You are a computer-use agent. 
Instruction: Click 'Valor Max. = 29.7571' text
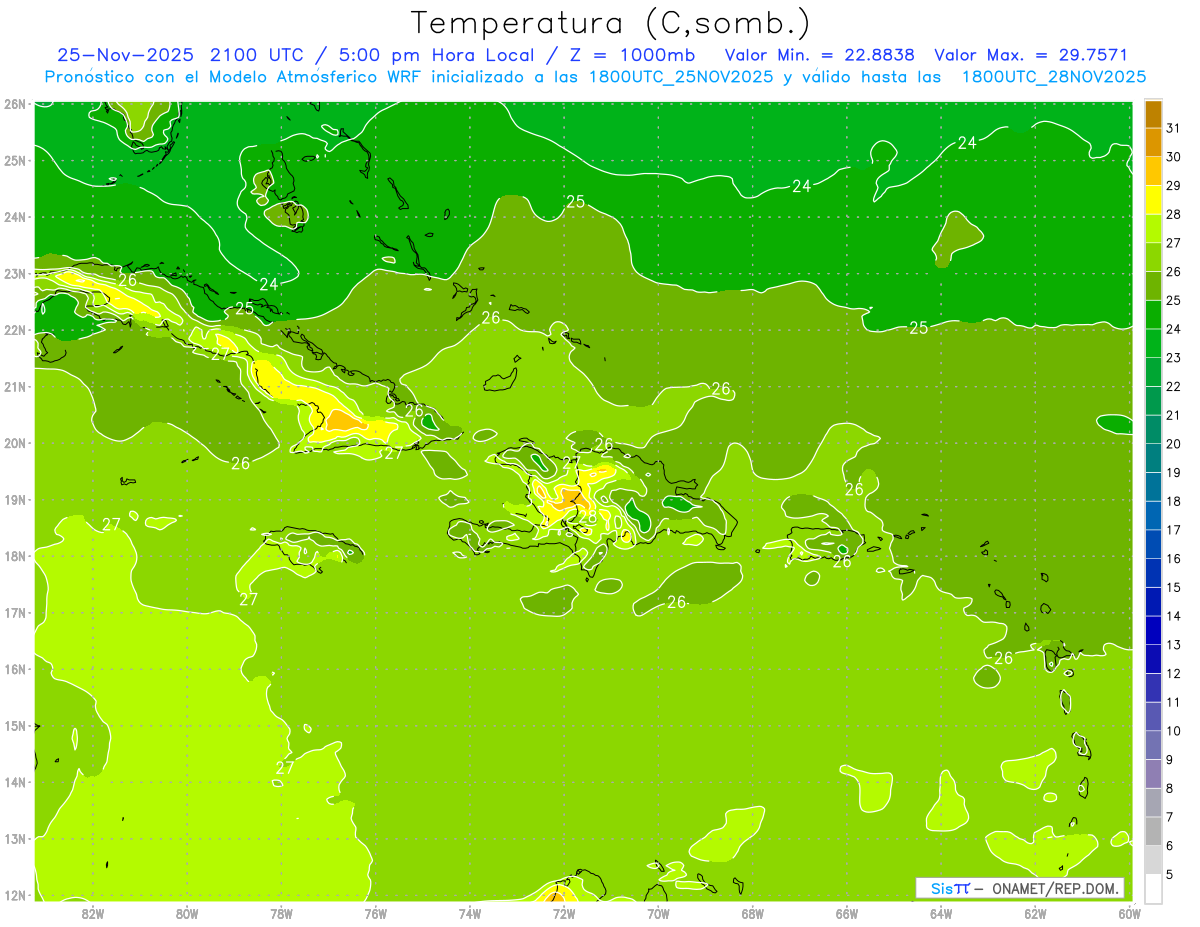[1031, 55]
